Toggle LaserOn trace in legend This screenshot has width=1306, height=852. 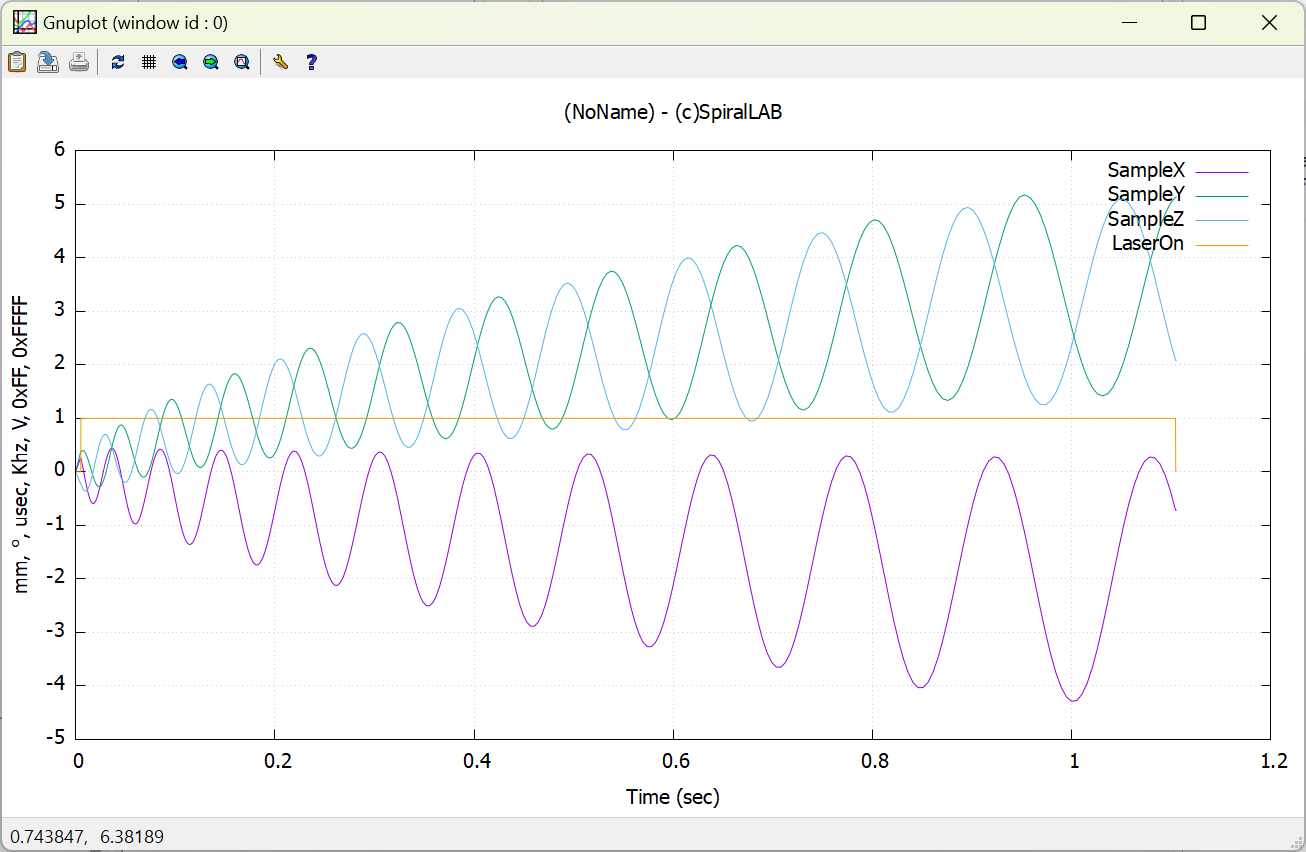(1147, 243)
